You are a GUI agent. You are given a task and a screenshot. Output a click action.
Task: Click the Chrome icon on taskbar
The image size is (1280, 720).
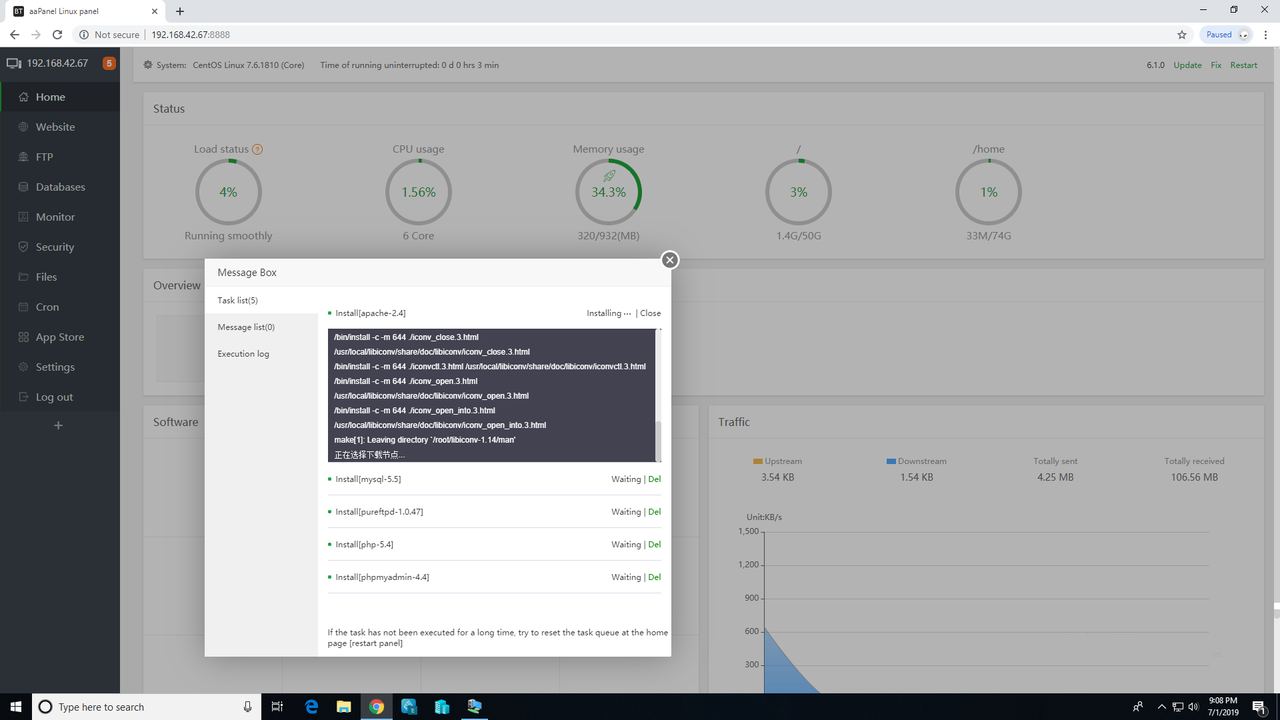click(x=376, y=707)
